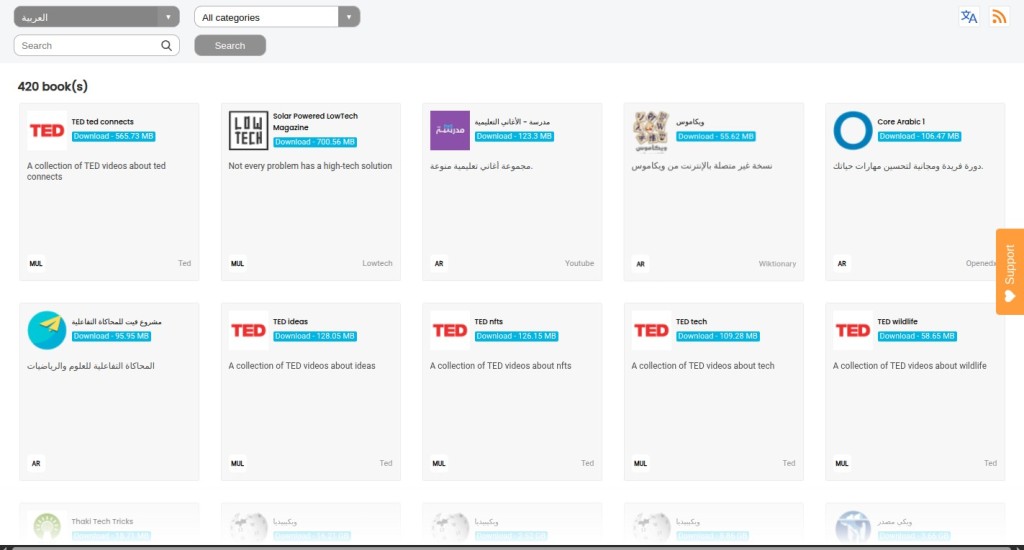Open the RSS feed icon
The width and height of the screenshot is (1024, 550).
coord(998,17)
